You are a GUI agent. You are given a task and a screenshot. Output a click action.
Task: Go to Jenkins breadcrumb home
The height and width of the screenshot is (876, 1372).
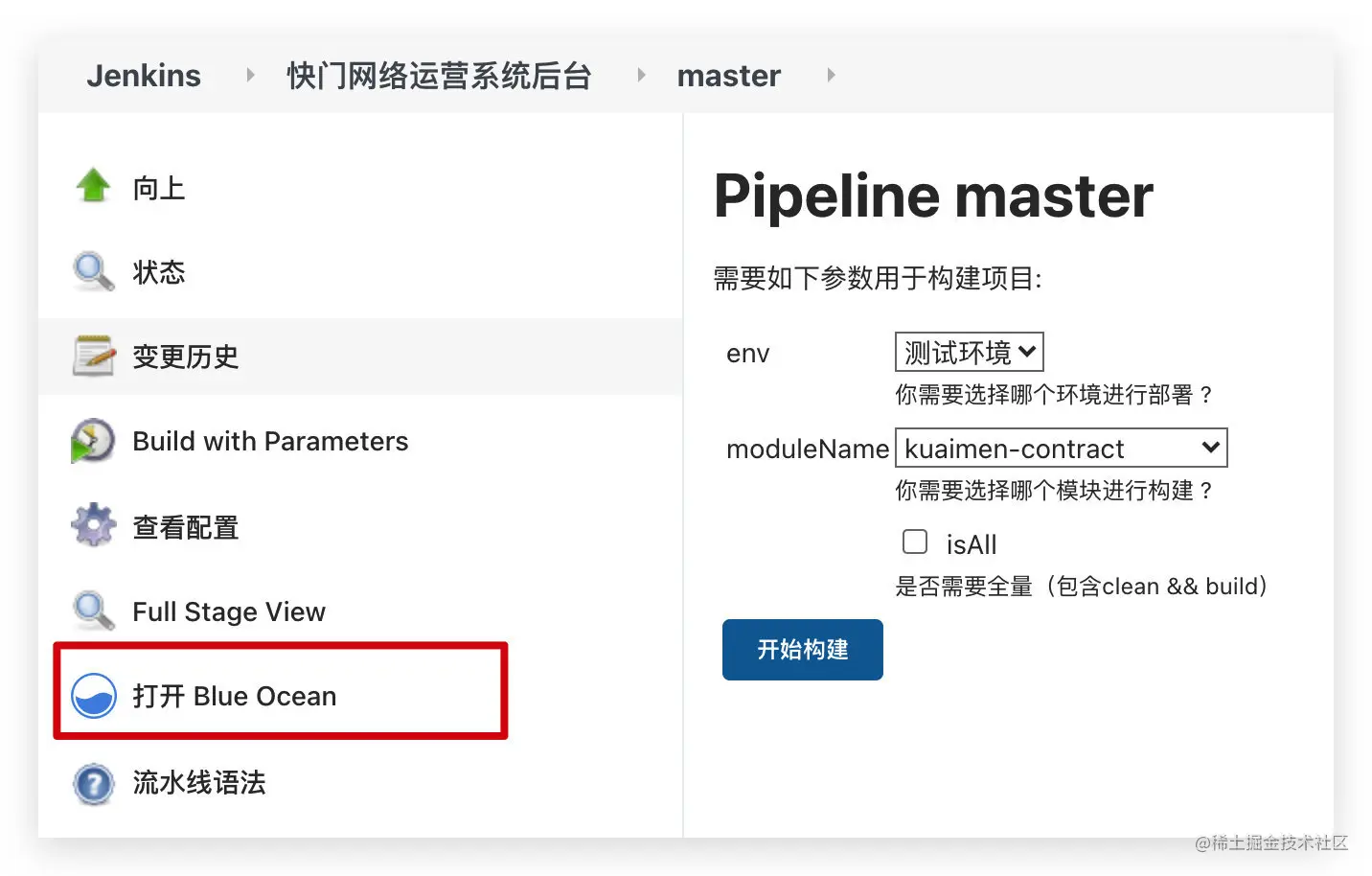(x=144, y=75)
